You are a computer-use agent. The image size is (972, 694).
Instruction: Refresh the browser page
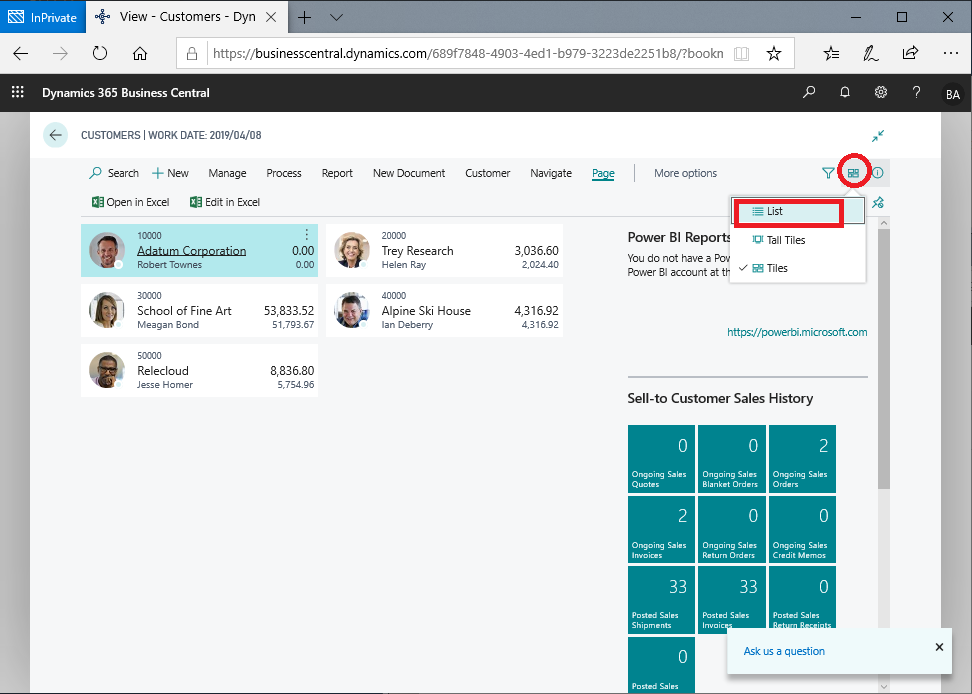pos(100,54)
